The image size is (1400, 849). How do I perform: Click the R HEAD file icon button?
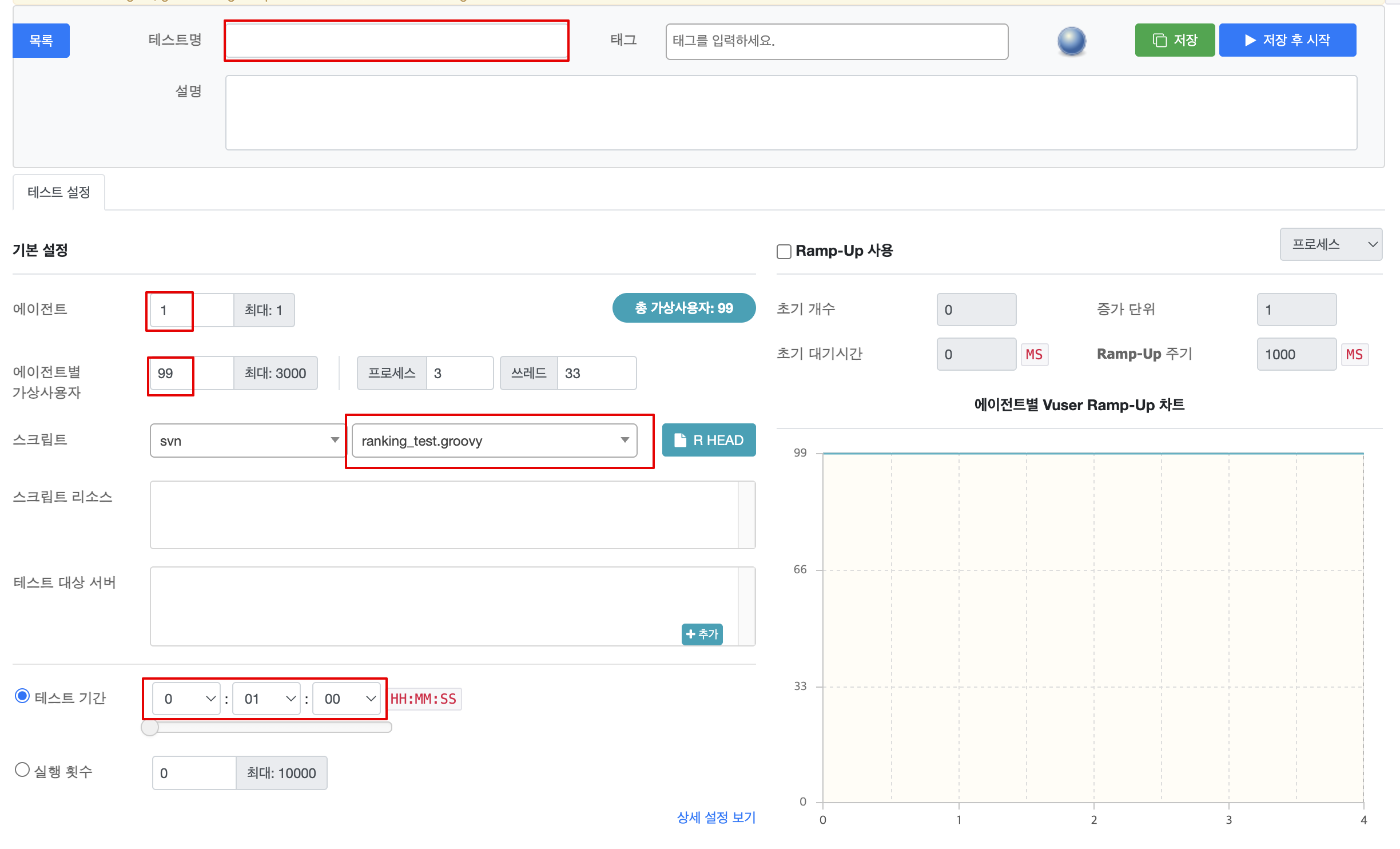709,440
